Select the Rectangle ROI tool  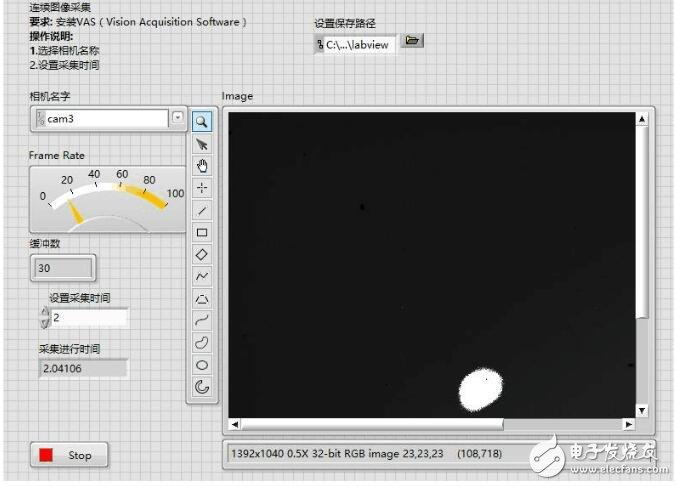point(202,232)
